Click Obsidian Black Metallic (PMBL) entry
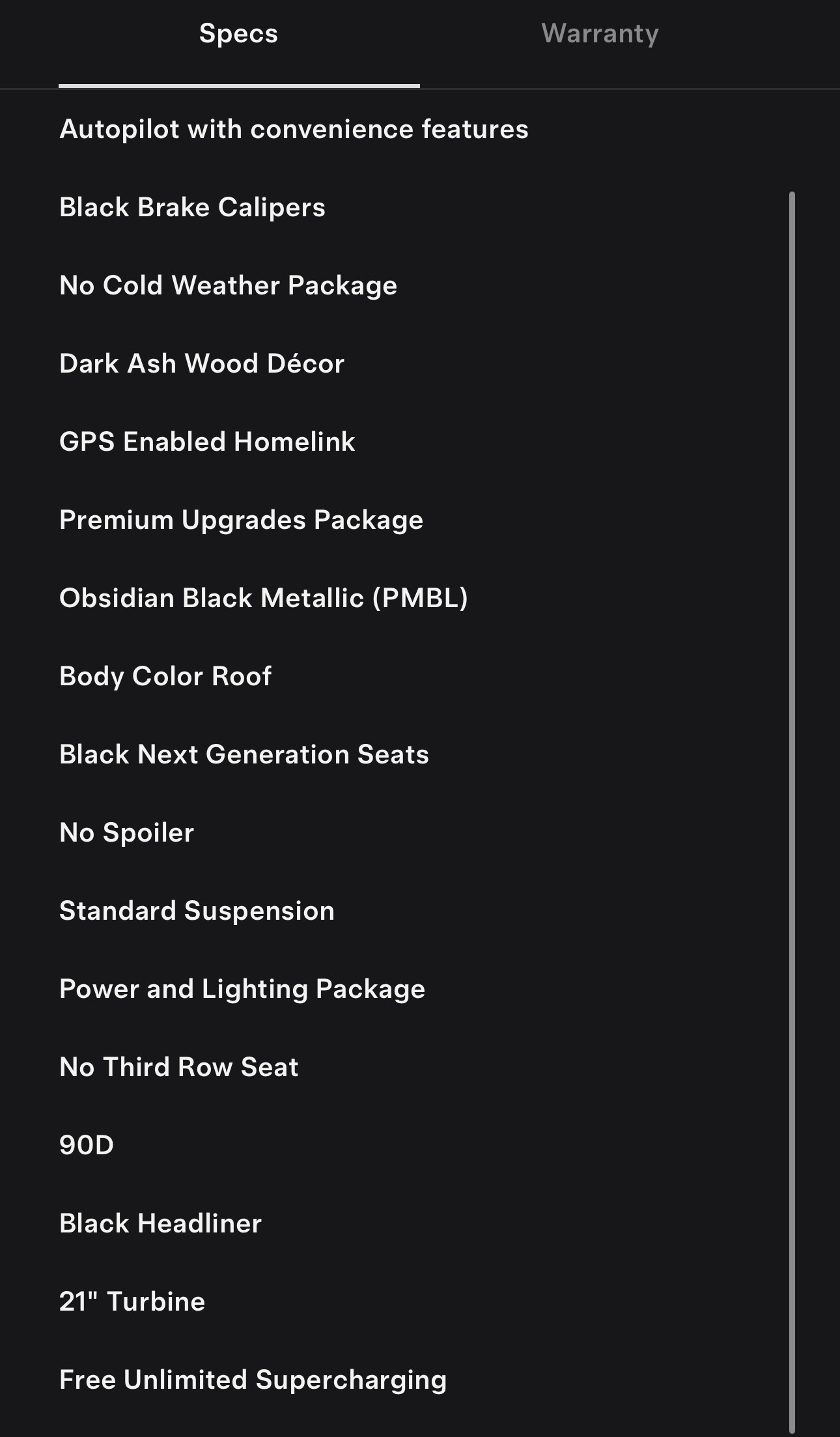 click(264, 598)
